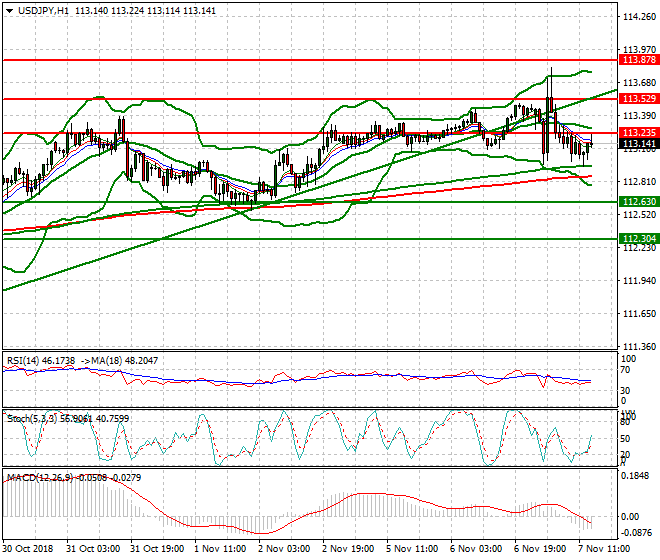
Task: Click the 2 Nov 03:00 time axis label
Action: tap(284, 549)
